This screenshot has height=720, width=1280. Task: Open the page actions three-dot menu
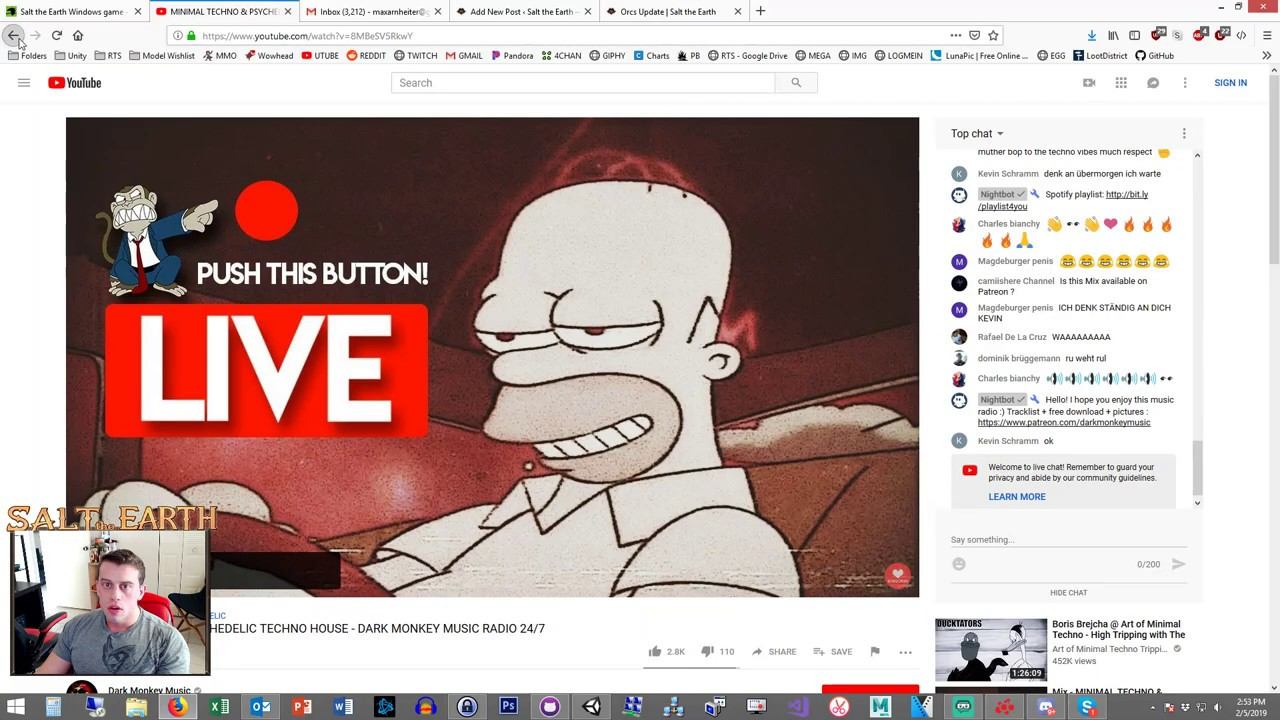click(x=955, y=35)
